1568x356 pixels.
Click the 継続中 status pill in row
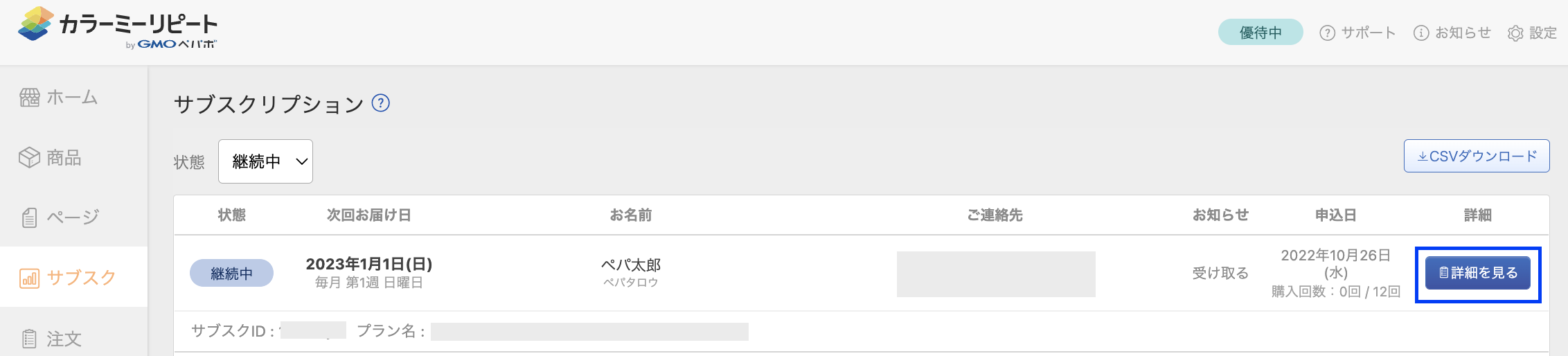click(x=231, y=273)
